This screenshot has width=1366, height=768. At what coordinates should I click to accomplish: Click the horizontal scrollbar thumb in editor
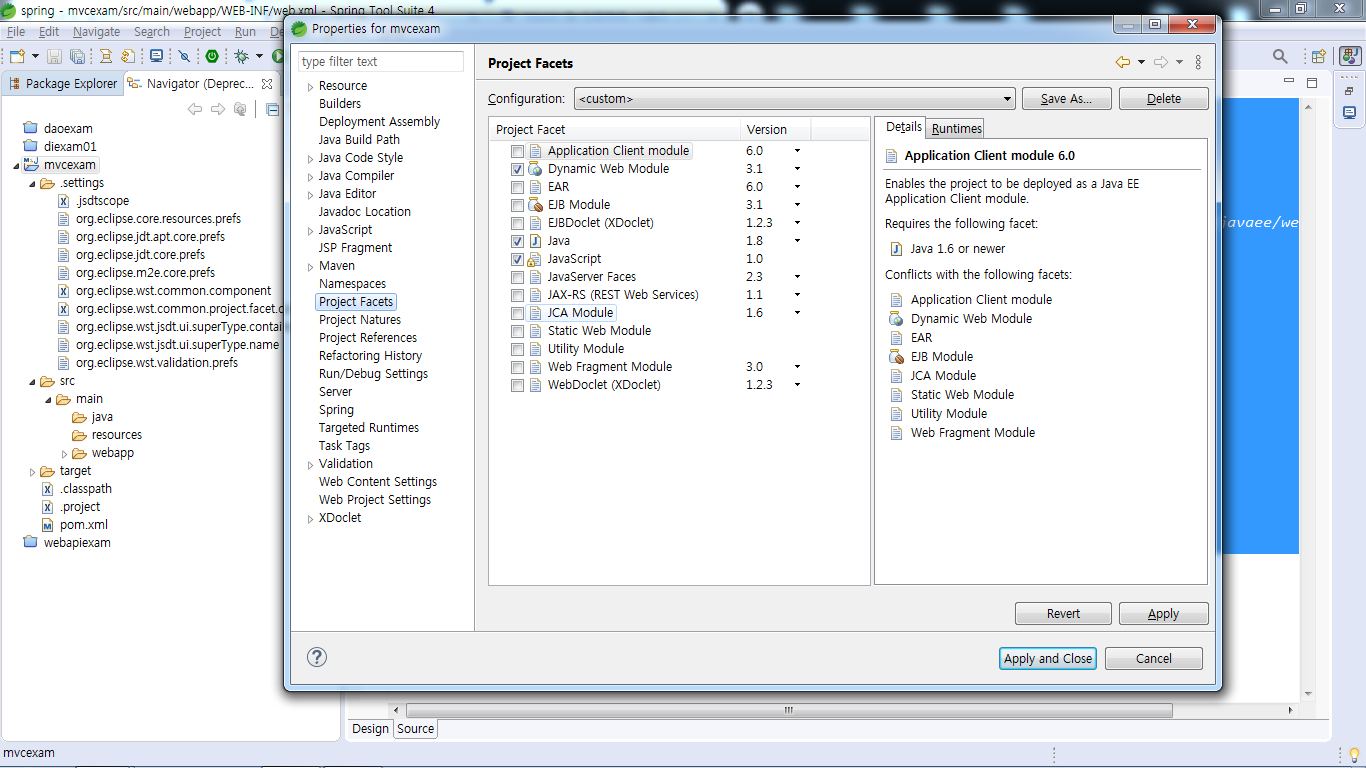coord(788,710)
